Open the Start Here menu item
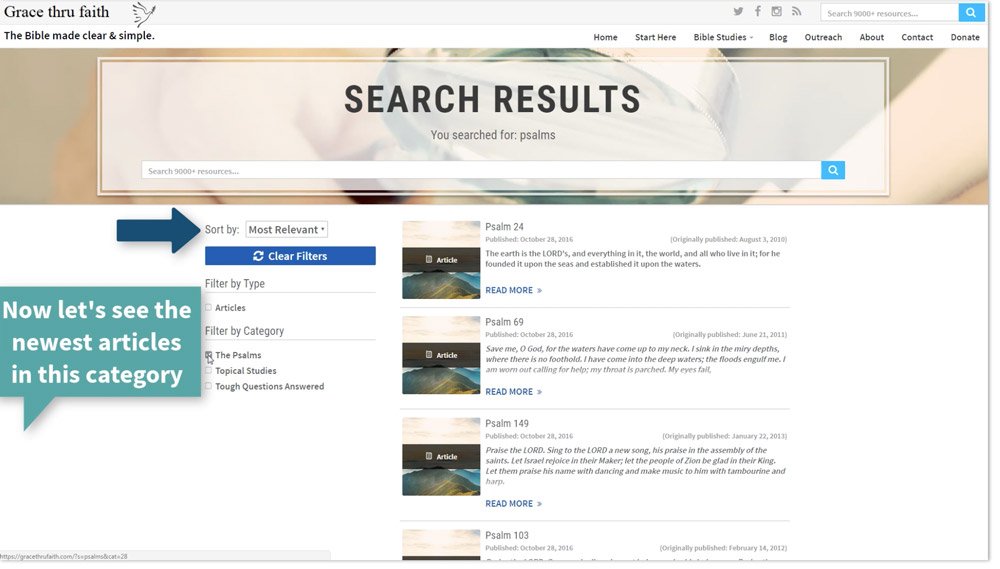This screenshot has width=1000, height=569. (x=656, y=37)
